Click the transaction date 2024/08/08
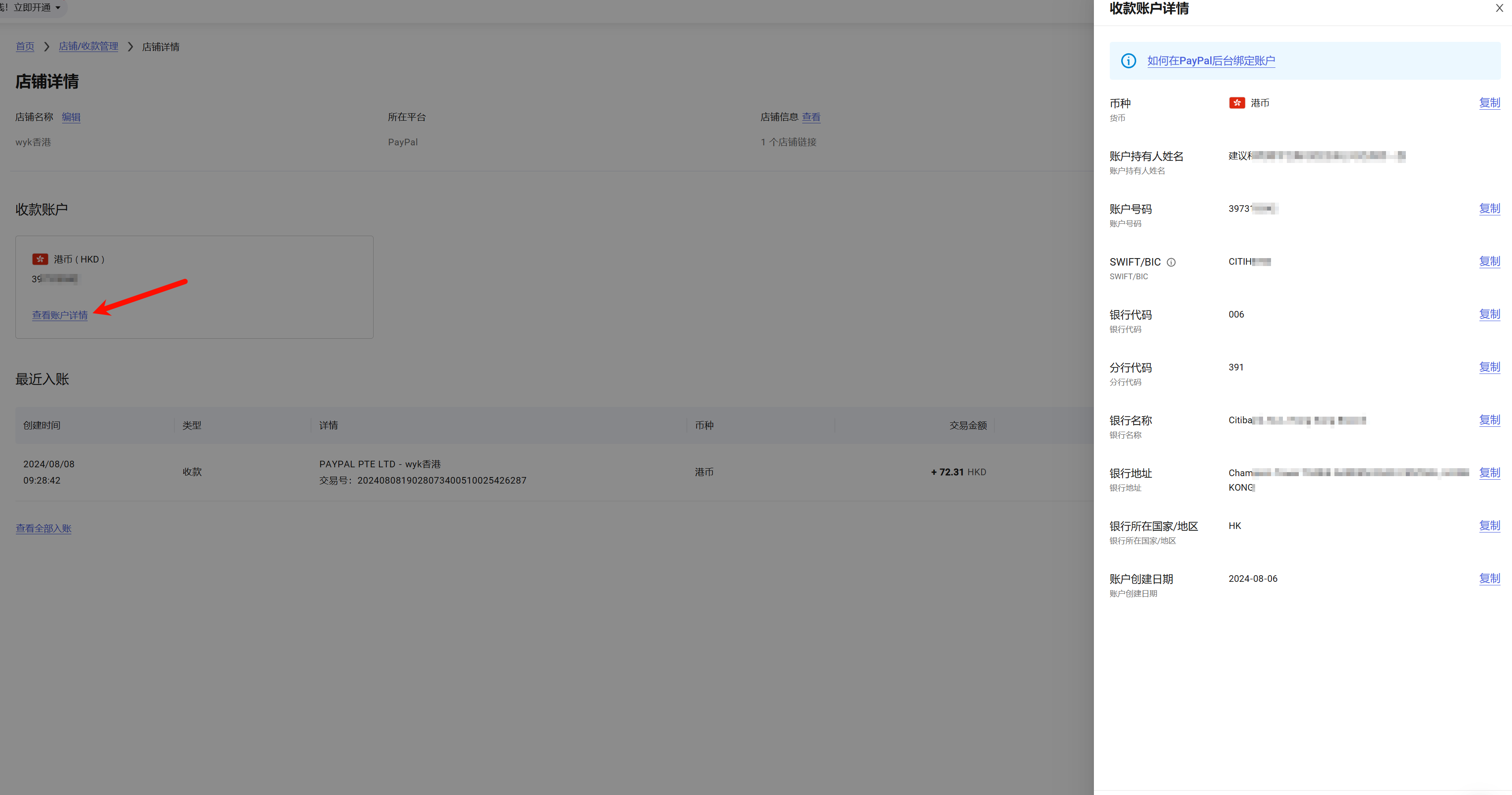Image resolution: width=1512 pixels, height=795 pixels. click(x=49, y=463)
